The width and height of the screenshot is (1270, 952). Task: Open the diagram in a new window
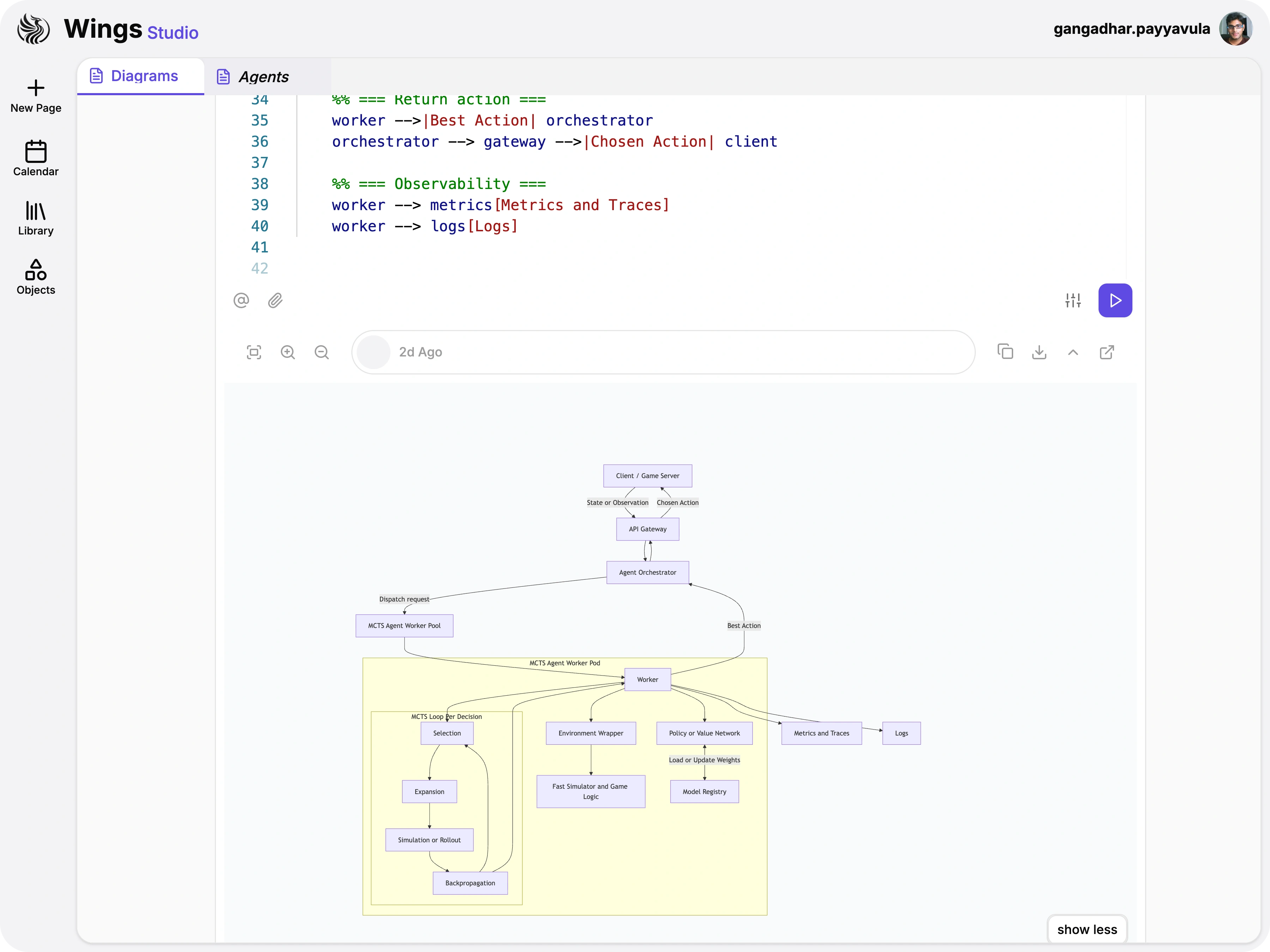point(1107,352)
